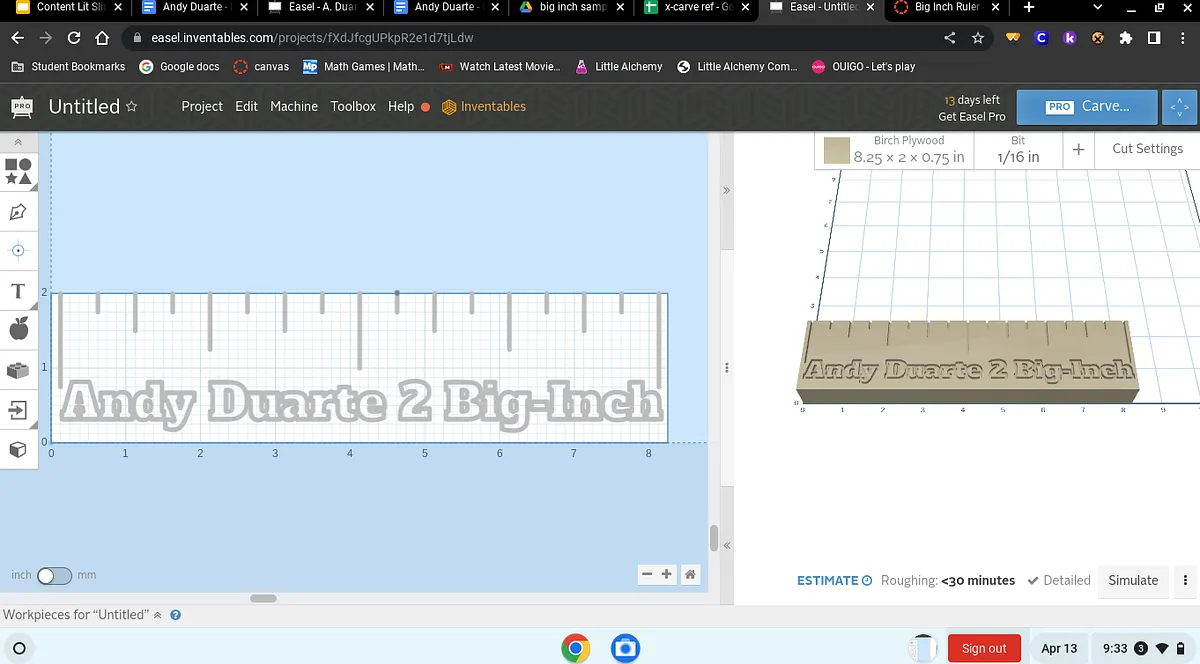1200x664 pixels.
Task: Toggle units between inch and mm
Action: coord(54,576)
